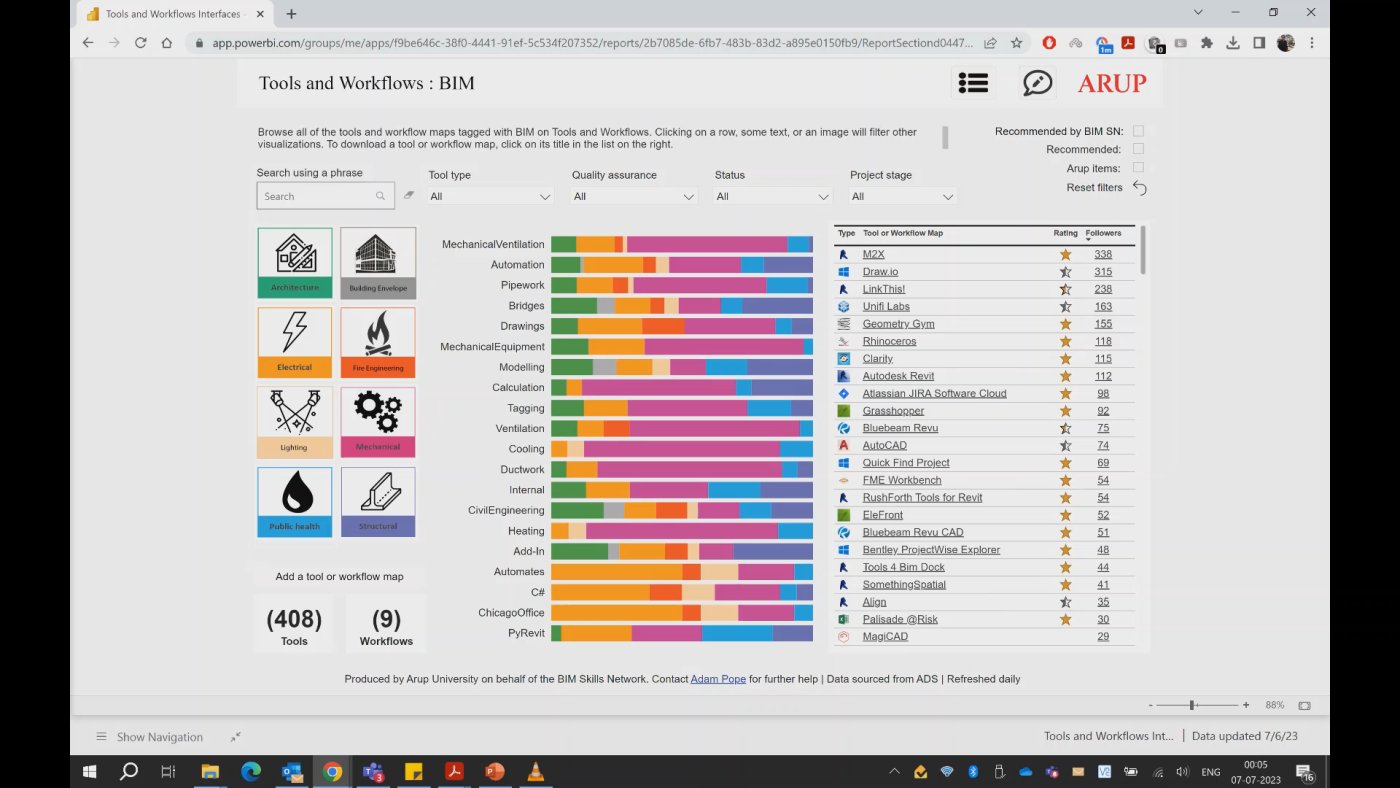Filter by Building Envelope tile

click(378, 262)
